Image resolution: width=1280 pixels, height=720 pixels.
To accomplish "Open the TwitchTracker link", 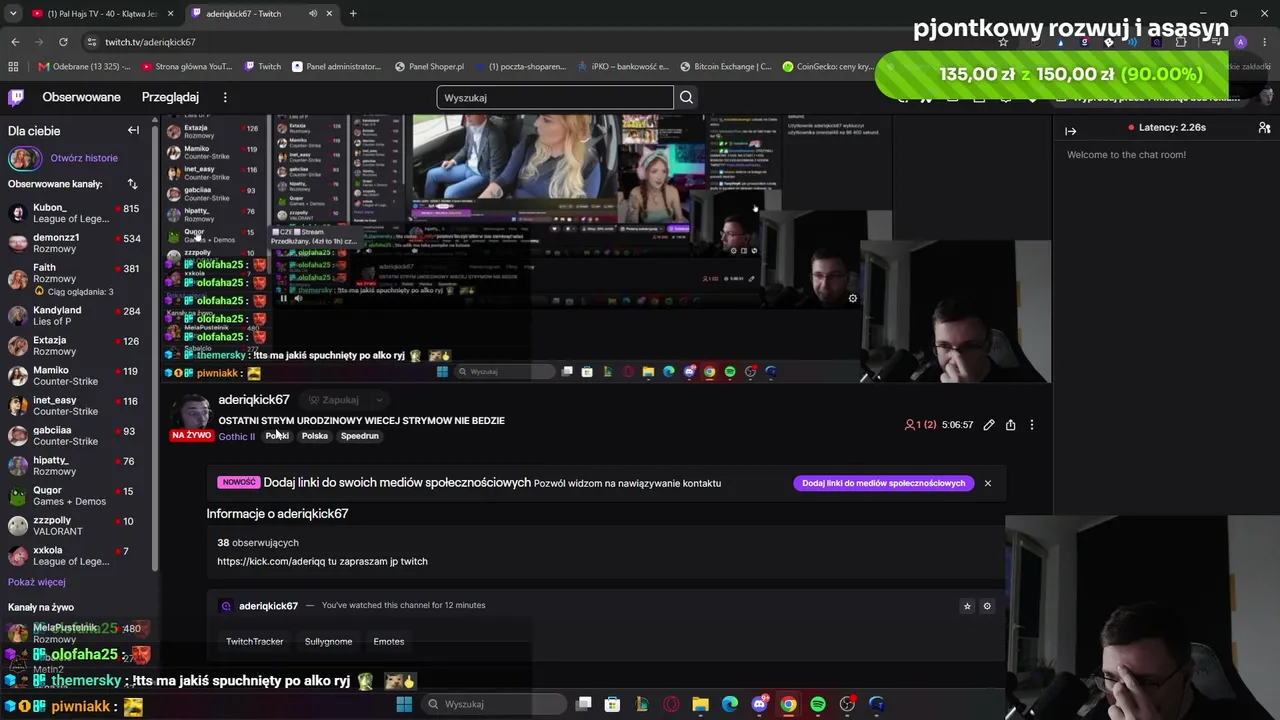I will tap(255, 642).
